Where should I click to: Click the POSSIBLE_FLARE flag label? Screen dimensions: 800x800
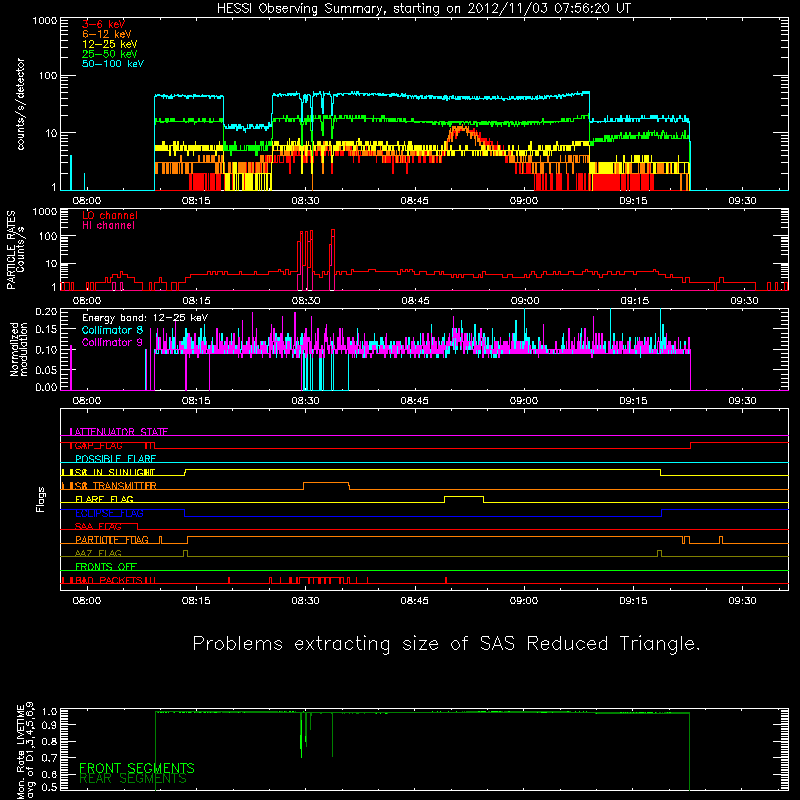(115, 459)
